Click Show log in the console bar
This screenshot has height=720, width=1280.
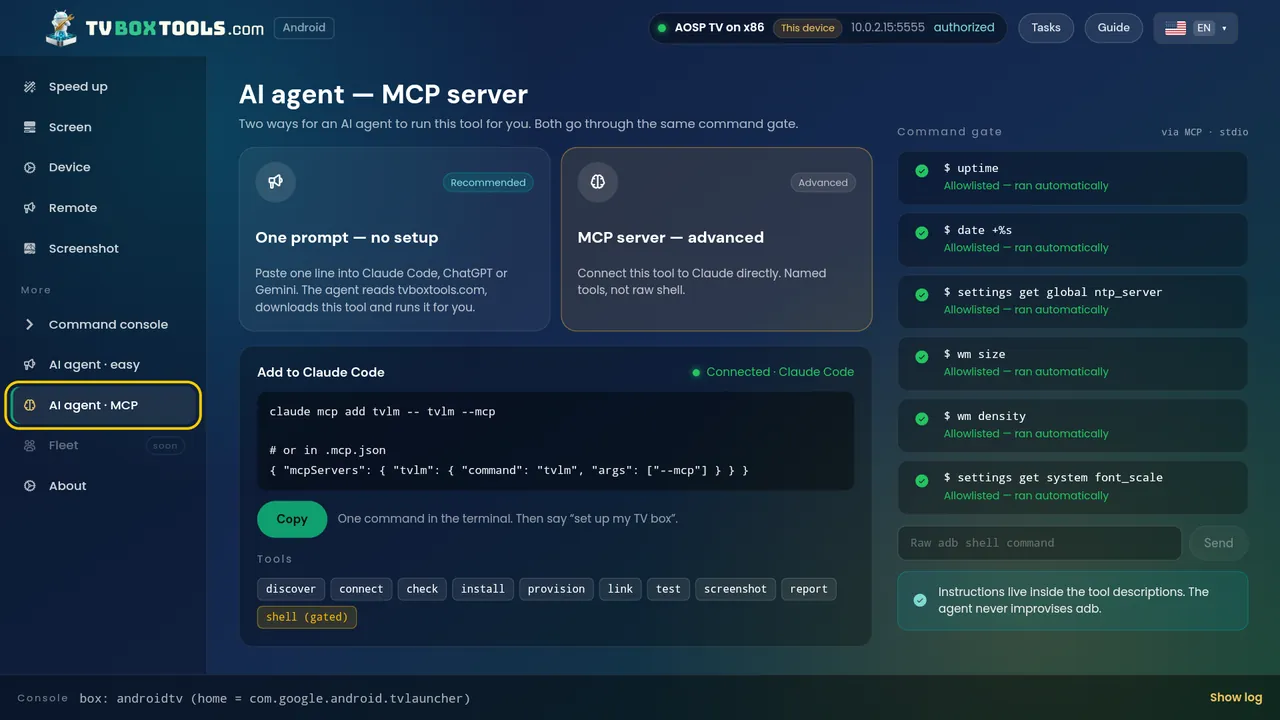click(1236, 698)
